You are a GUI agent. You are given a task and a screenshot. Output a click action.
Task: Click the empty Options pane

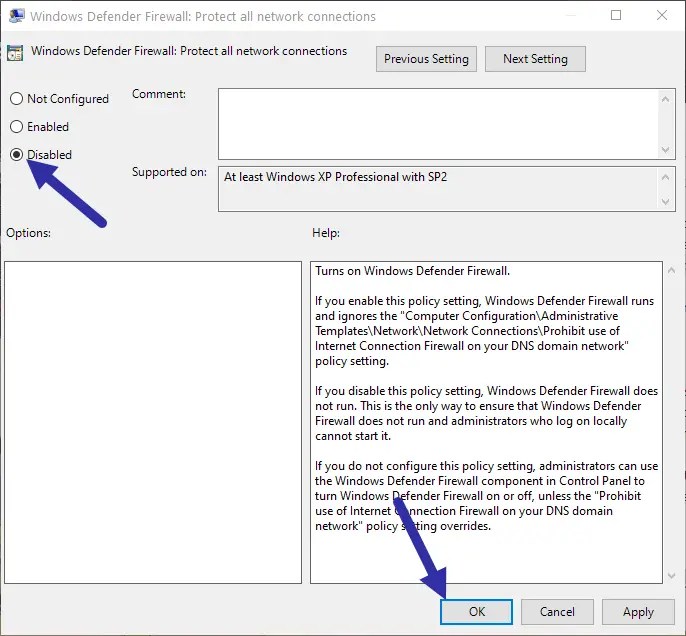[153, 422]
